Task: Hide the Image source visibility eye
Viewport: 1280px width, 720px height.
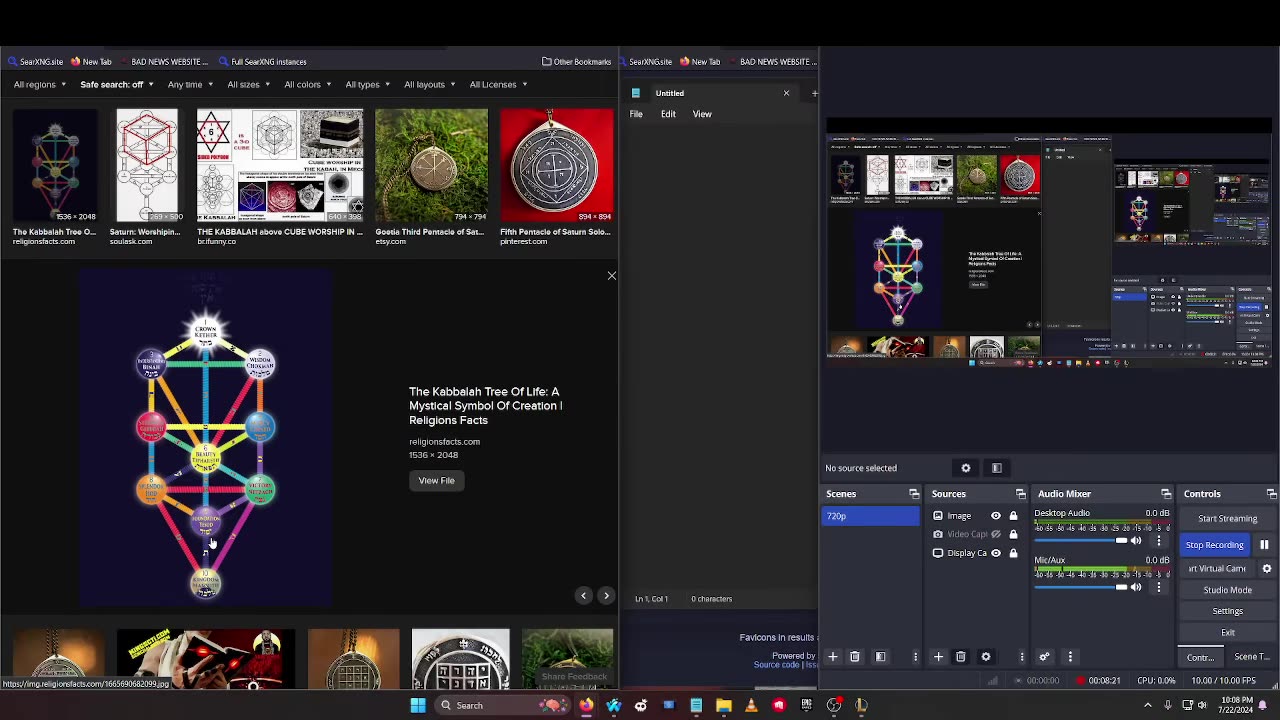Action: (x=996, y=516)
